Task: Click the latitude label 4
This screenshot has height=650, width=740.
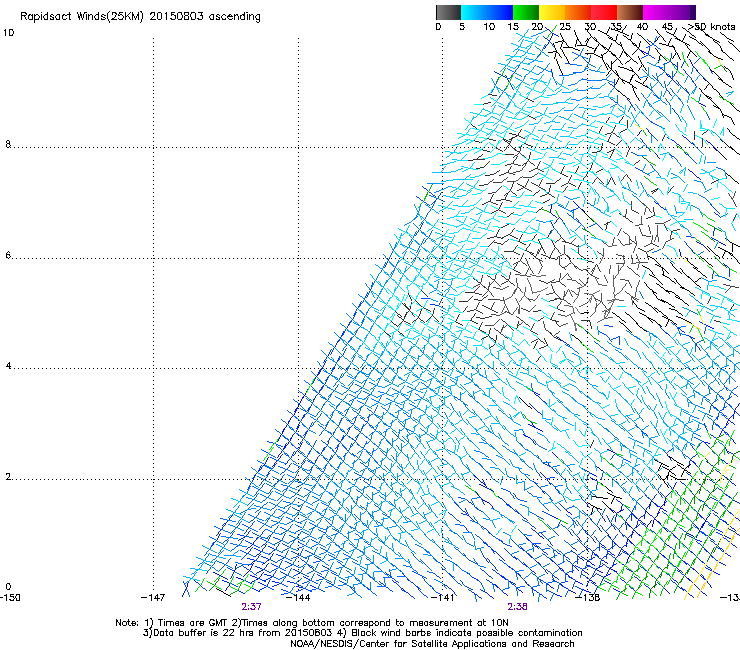Action: (x=8, y=366)
